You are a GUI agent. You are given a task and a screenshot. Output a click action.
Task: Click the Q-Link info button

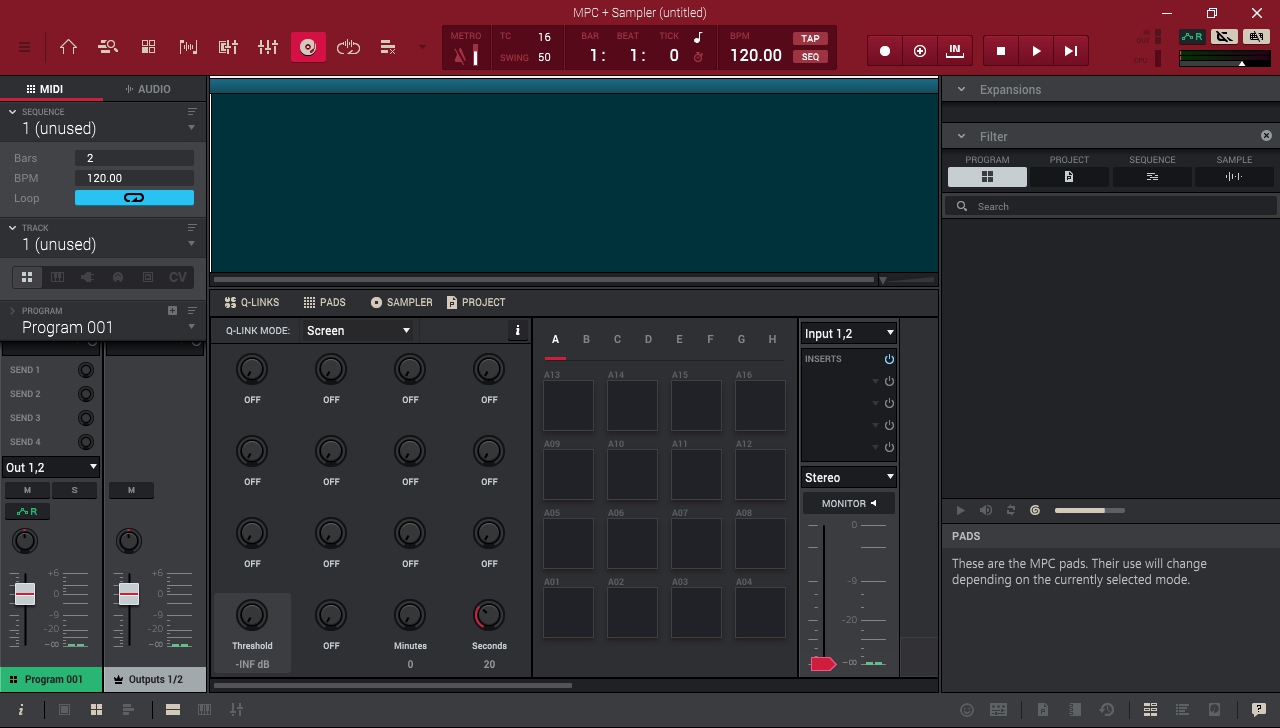point(517,331)
